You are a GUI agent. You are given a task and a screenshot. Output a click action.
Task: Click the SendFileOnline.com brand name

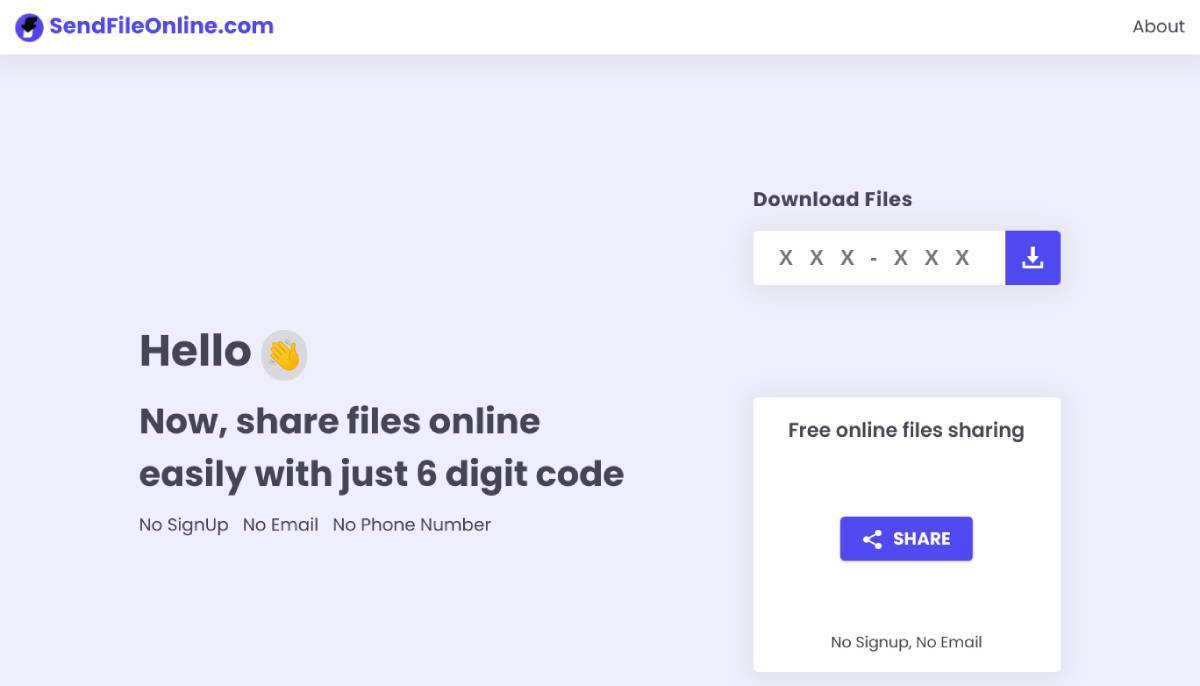161,27
